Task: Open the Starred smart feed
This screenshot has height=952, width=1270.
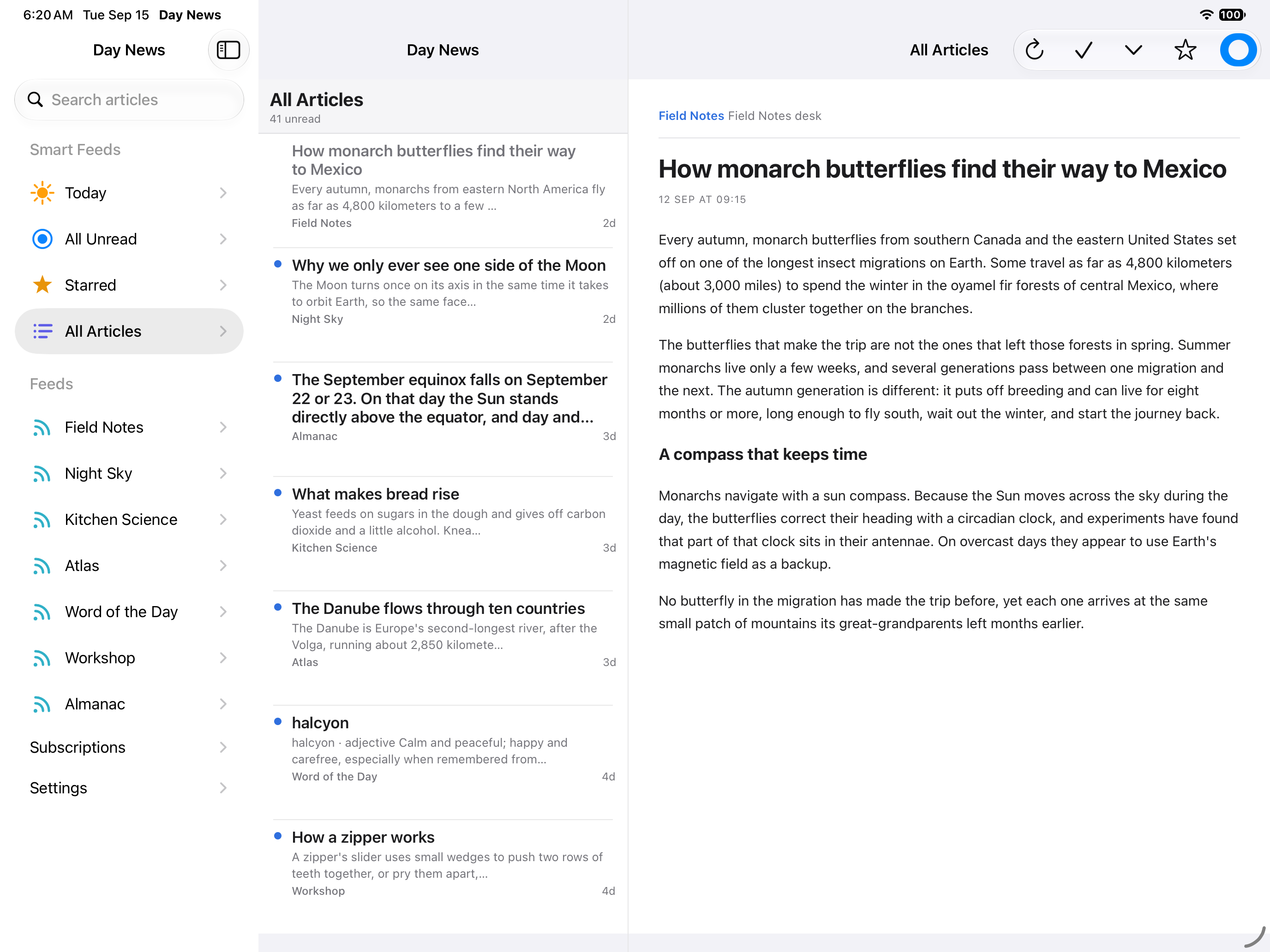Action: (129, 285)
